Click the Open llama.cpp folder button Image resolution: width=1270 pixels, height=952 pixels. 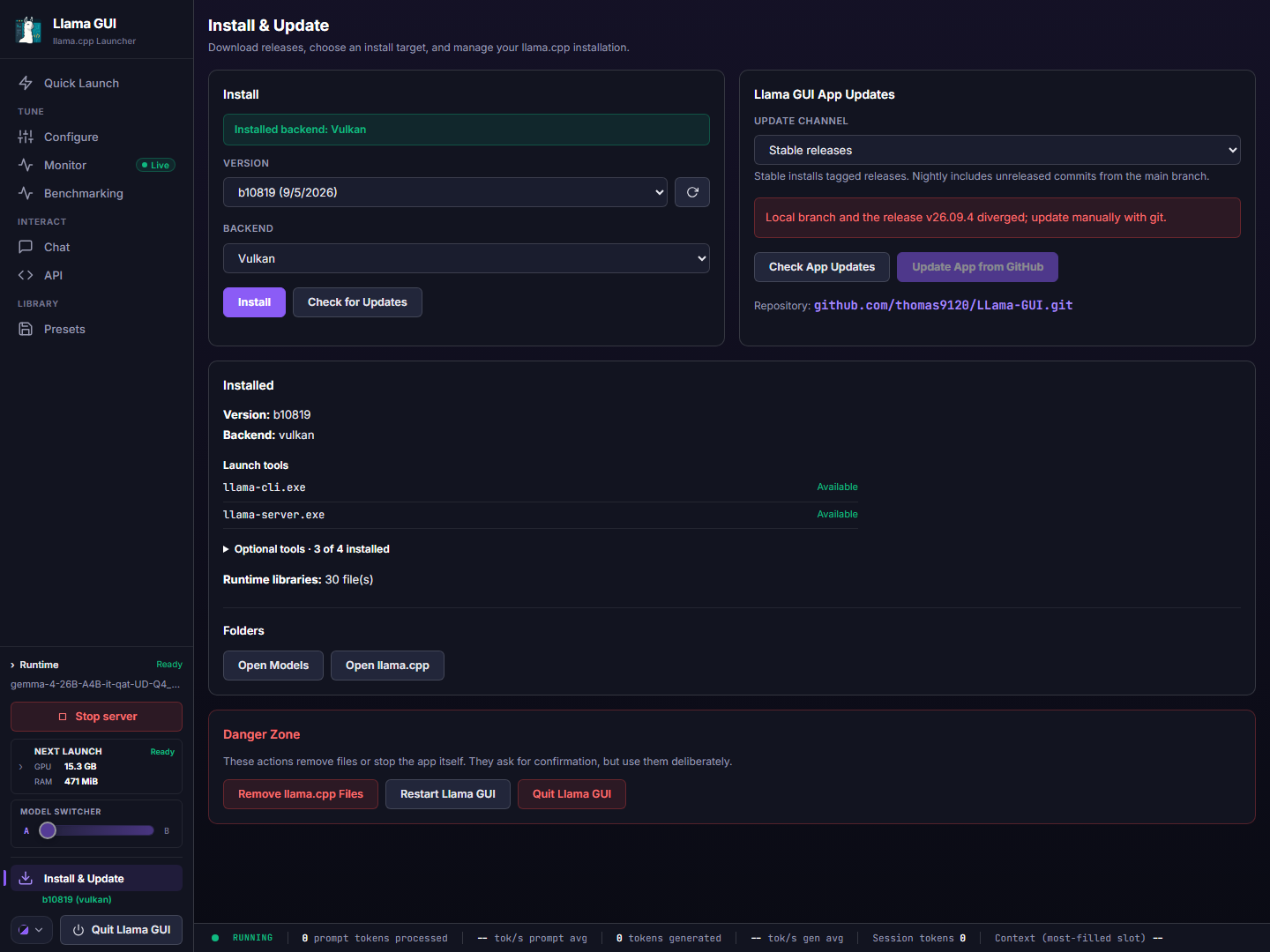(387, 666)
